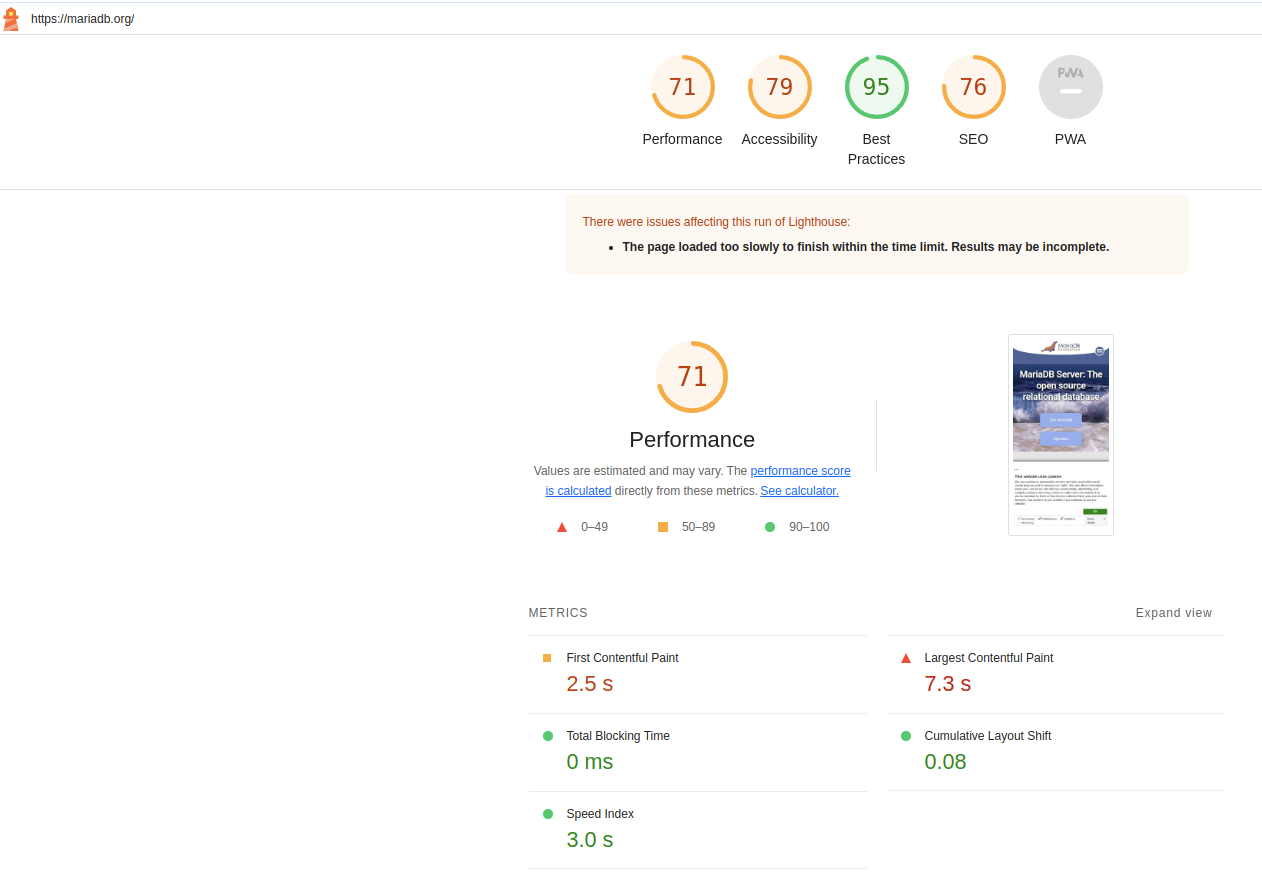Click the red triangle Largest Contentful Paint icon
Screen dimensions: 1262x873
[906, 658]
